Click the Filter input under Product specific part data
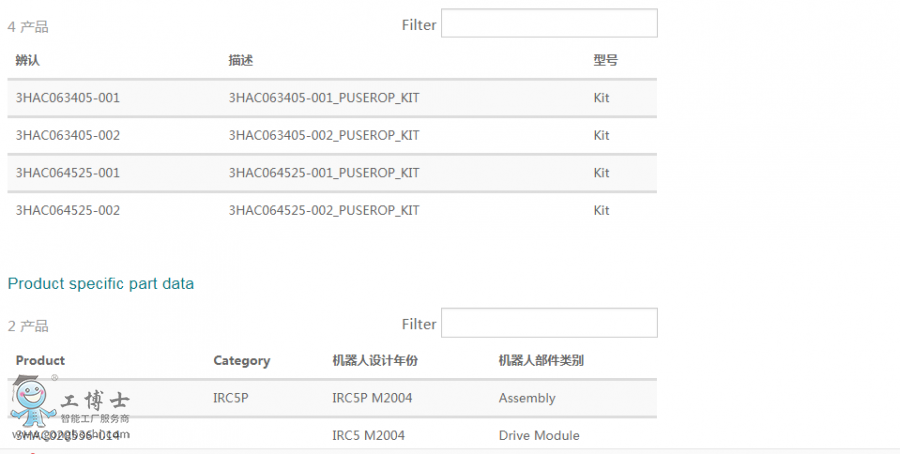This screenshot has width=900, height=454. point(549,323)
